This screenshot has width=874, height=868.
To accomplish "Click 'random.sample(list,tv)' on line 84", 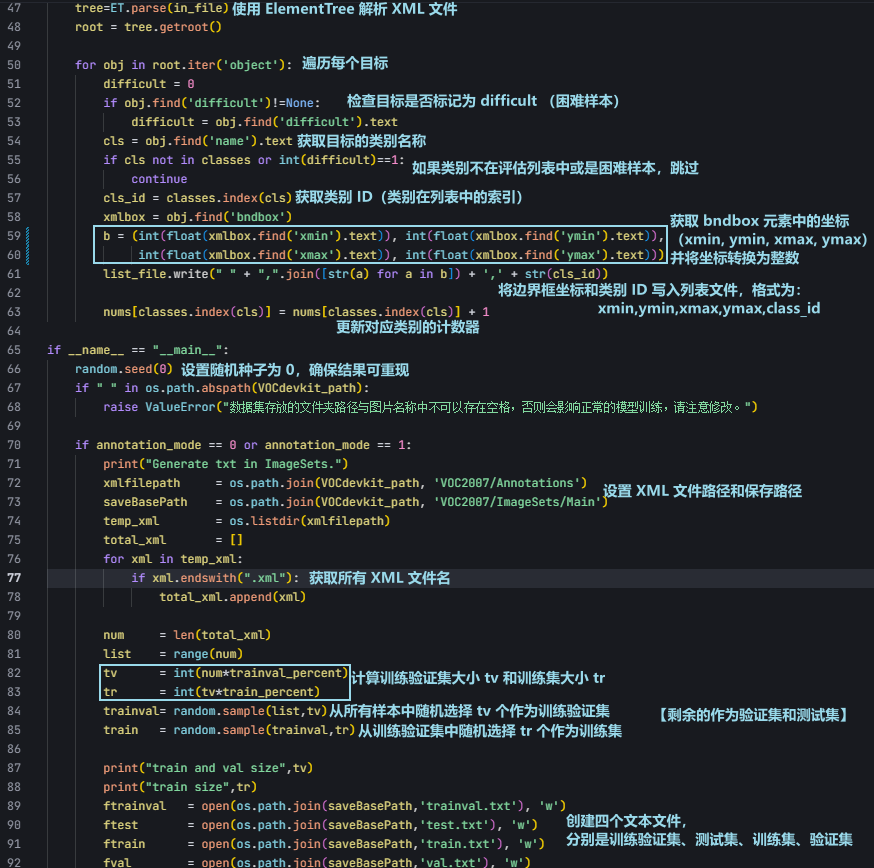I will coord(250,710).
